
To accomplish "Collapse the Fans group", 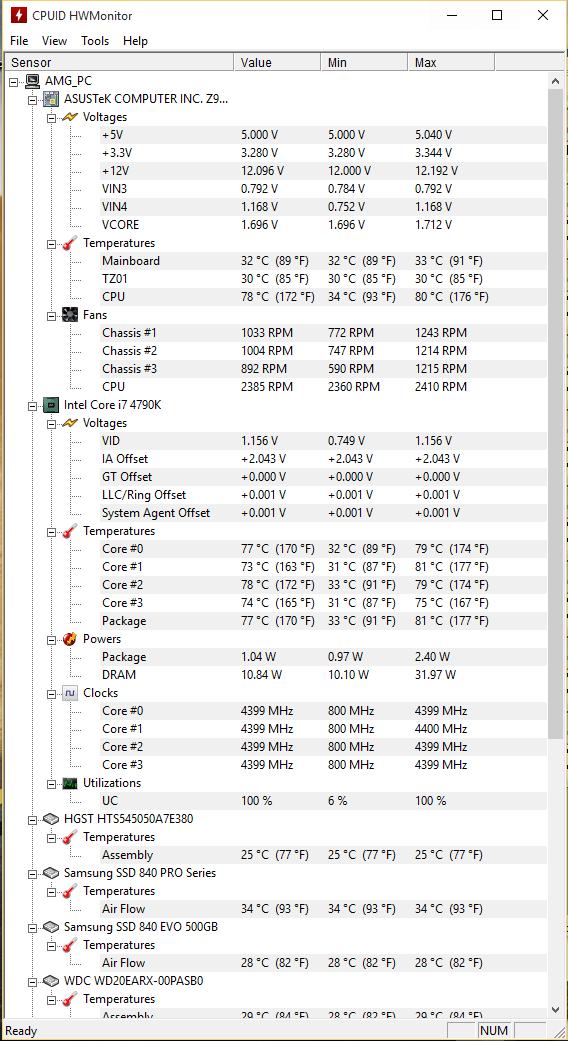I will coord(51,315).
